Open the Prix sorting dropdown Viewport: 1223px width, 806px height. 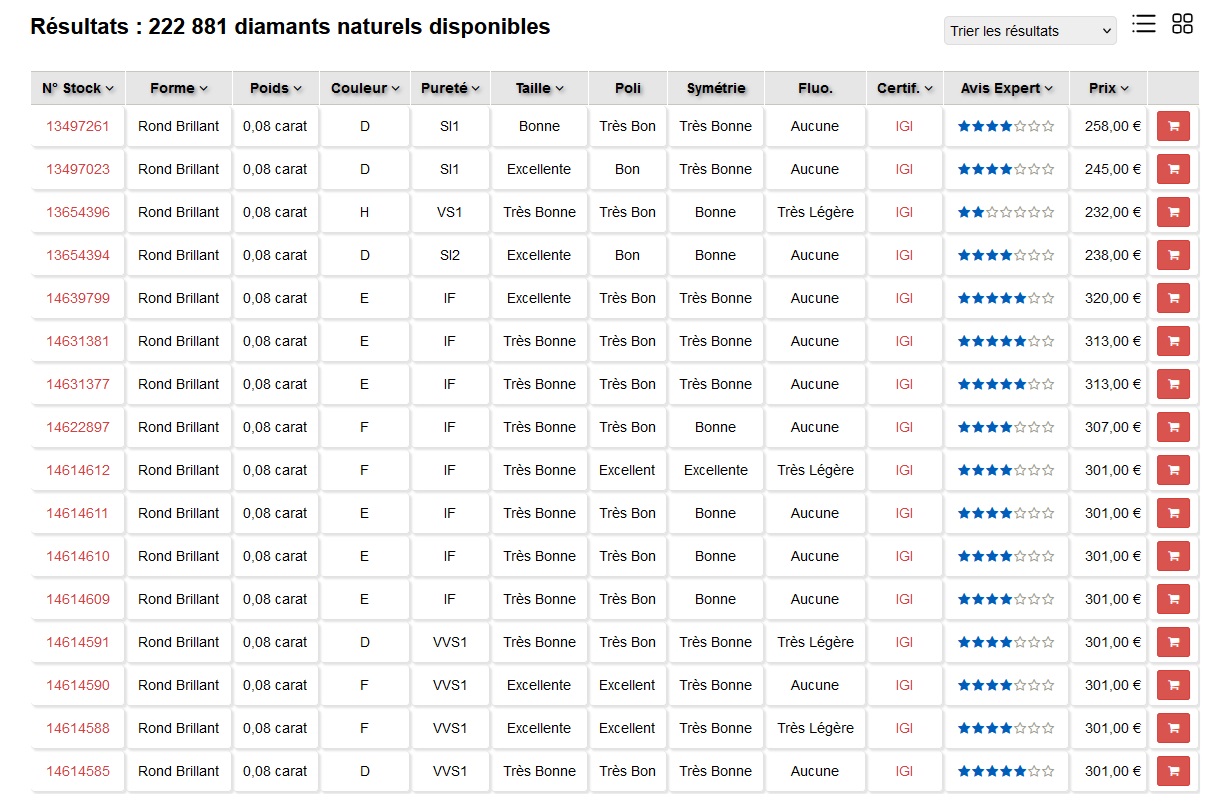click(1108, 88)
